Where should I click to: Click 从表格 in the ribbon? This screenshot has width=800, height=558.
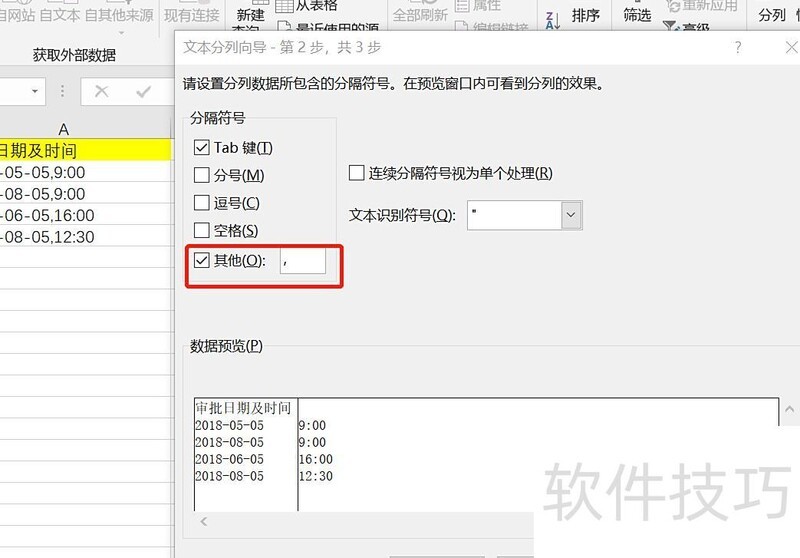click(x=307, y=6)
